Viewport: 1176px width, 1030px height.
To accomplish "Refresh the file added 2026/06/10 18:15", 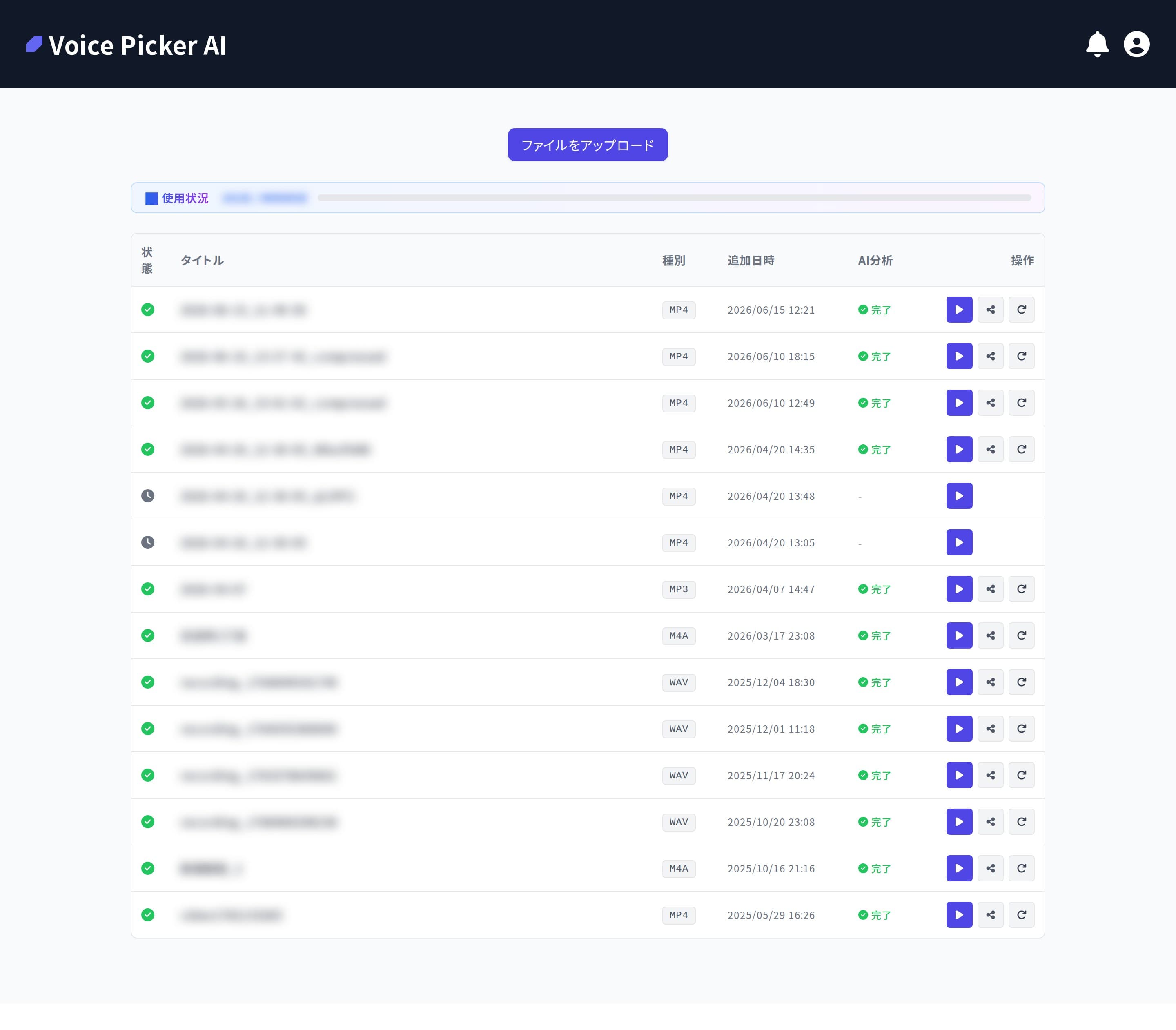I will tap(1021, 357).
